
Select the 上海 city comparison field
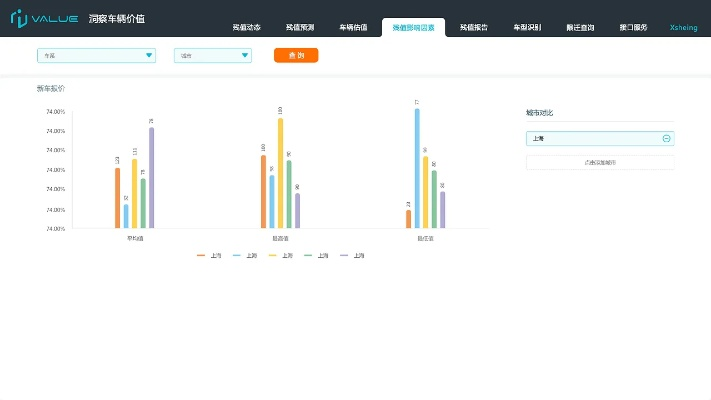pyautogui.click(x=593, y=139)
